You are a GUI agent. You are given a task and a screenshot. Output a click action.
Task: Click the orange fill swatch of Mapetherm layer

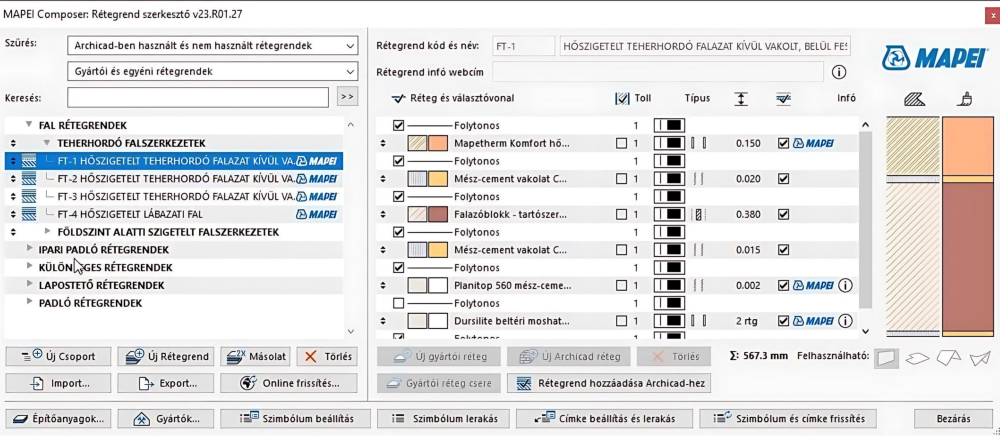point(437,143)
